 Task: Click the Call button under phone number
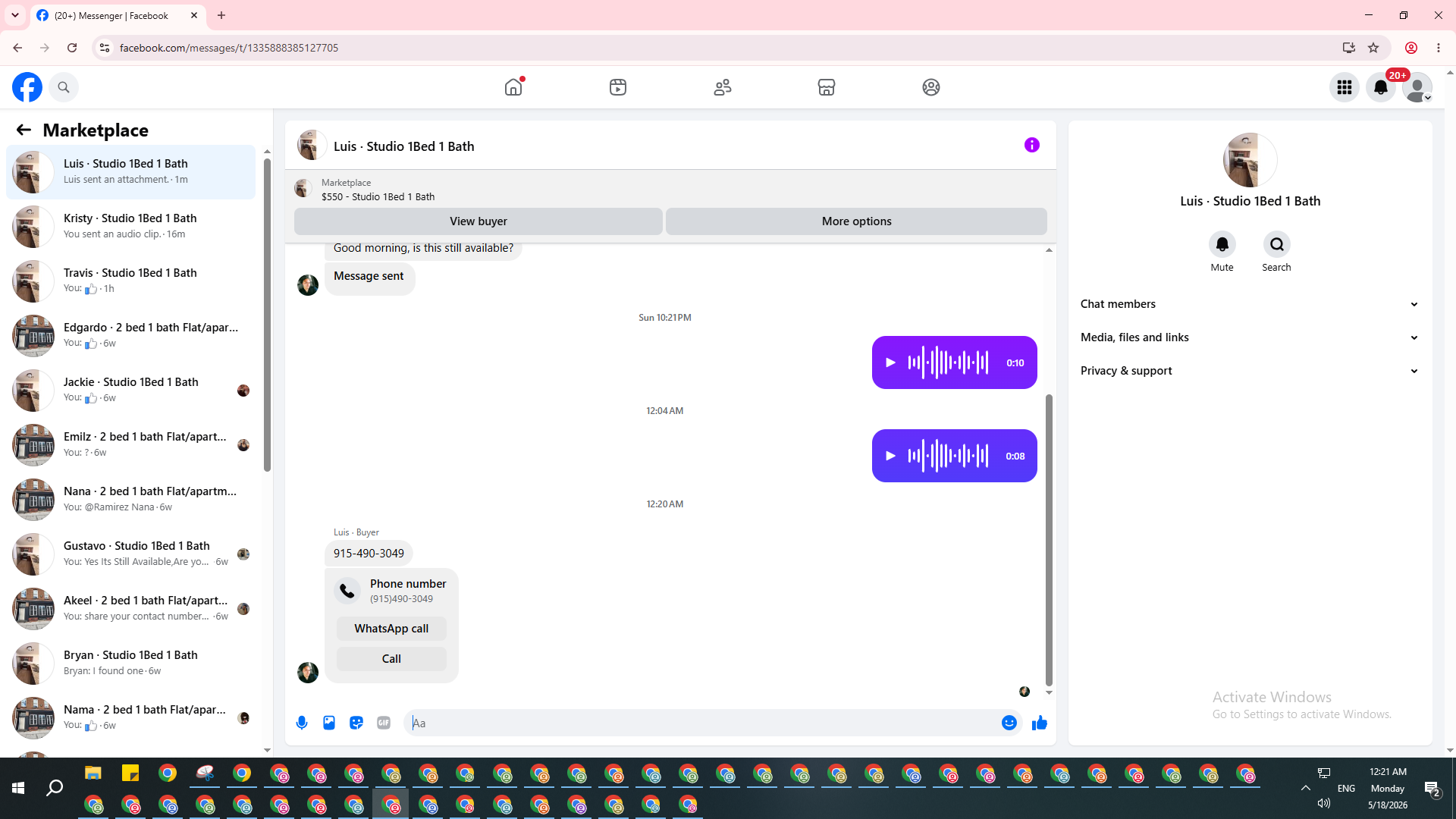pyautogui.click(x=391, y=659)
